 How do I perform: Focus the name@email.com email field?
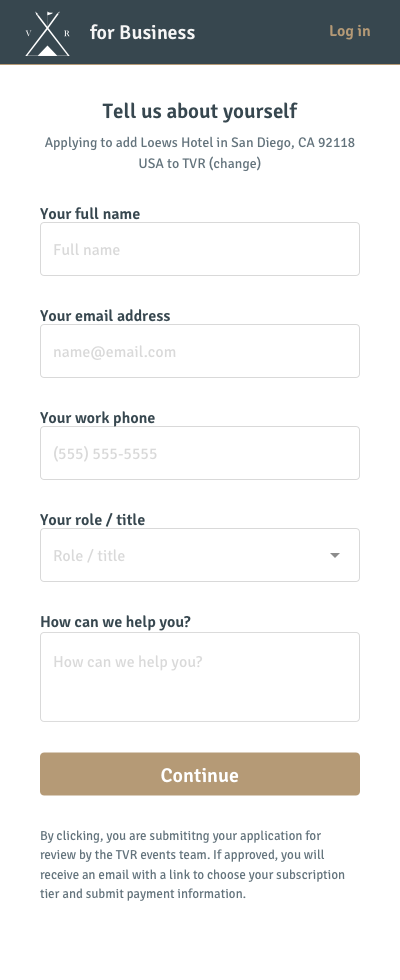point(200,351)
